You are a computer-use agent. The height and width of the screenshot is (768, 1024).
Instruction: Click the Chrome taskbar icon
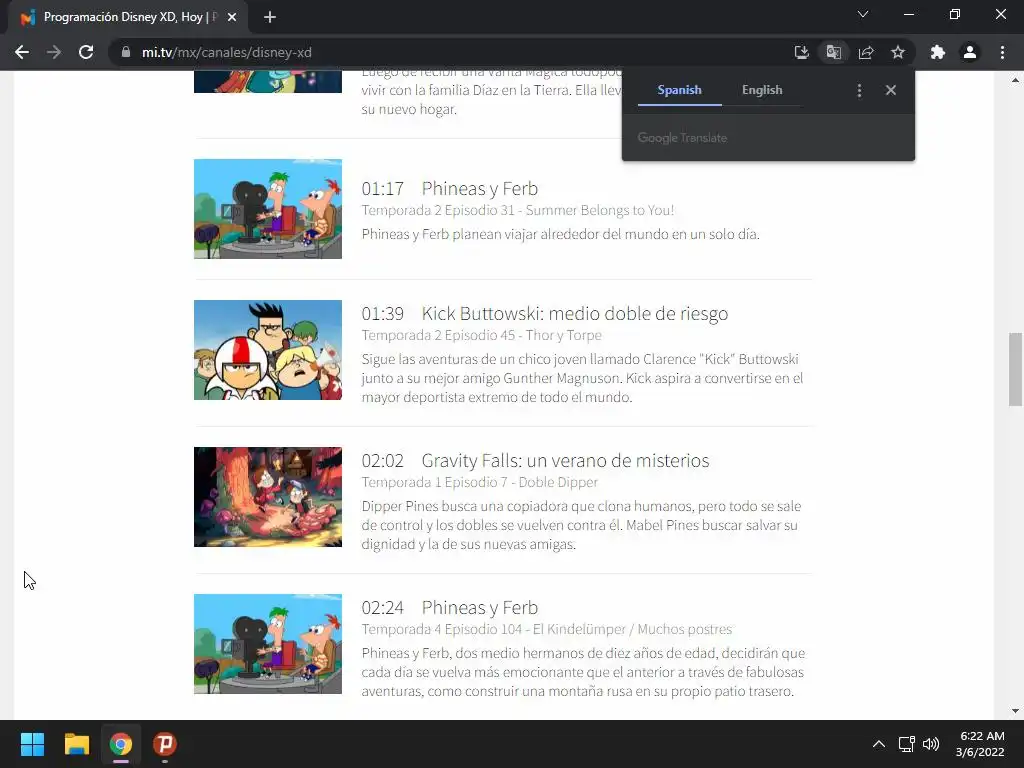[121, 744]
